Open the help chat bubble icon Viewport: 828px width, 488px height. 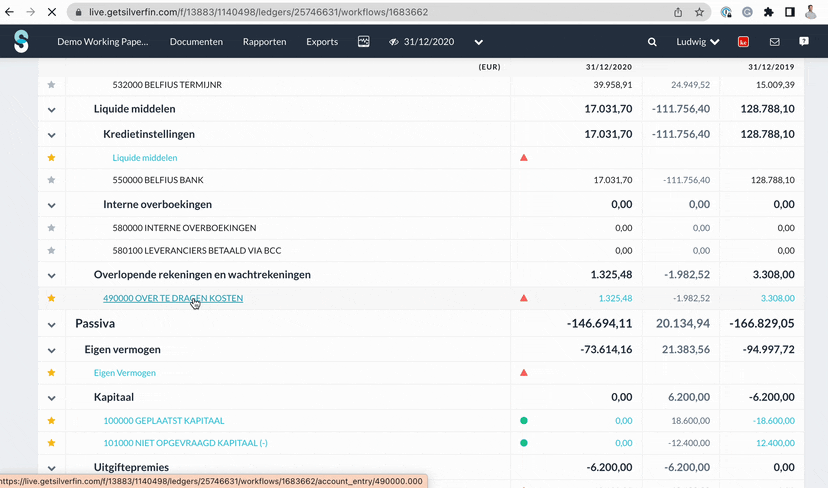804,41
